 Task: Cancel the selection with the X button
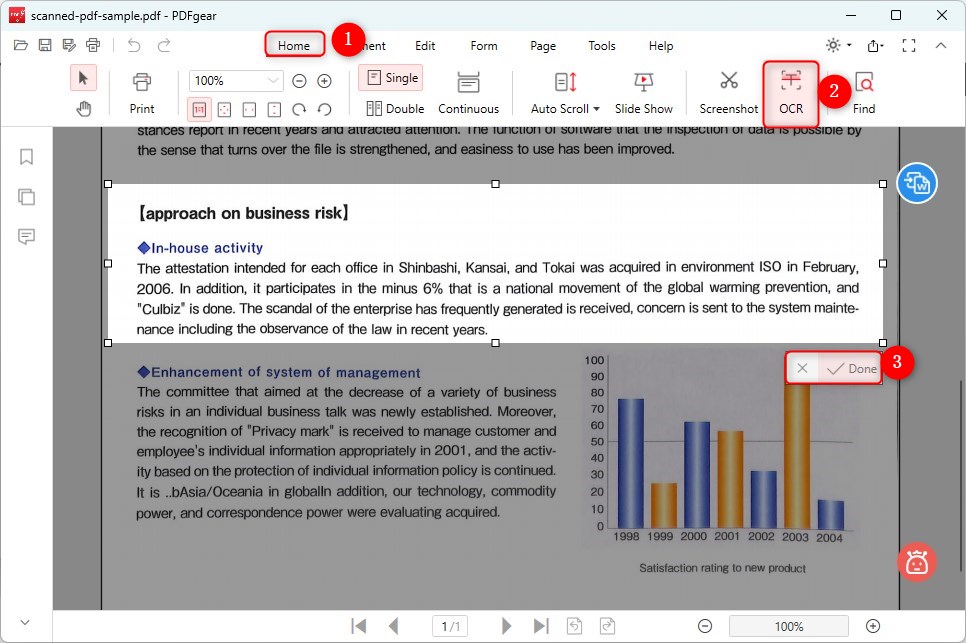tap(801, 368)
